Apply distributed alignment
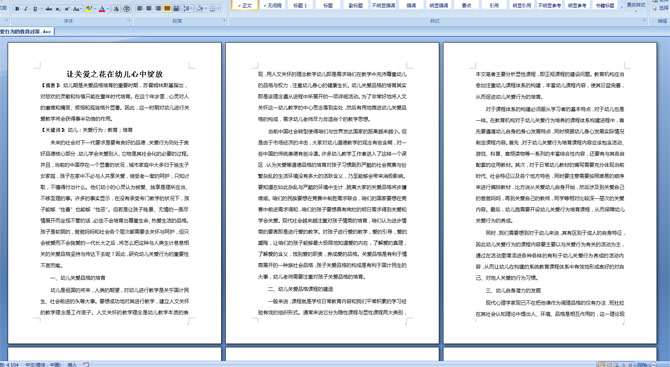 coord(176,9)
